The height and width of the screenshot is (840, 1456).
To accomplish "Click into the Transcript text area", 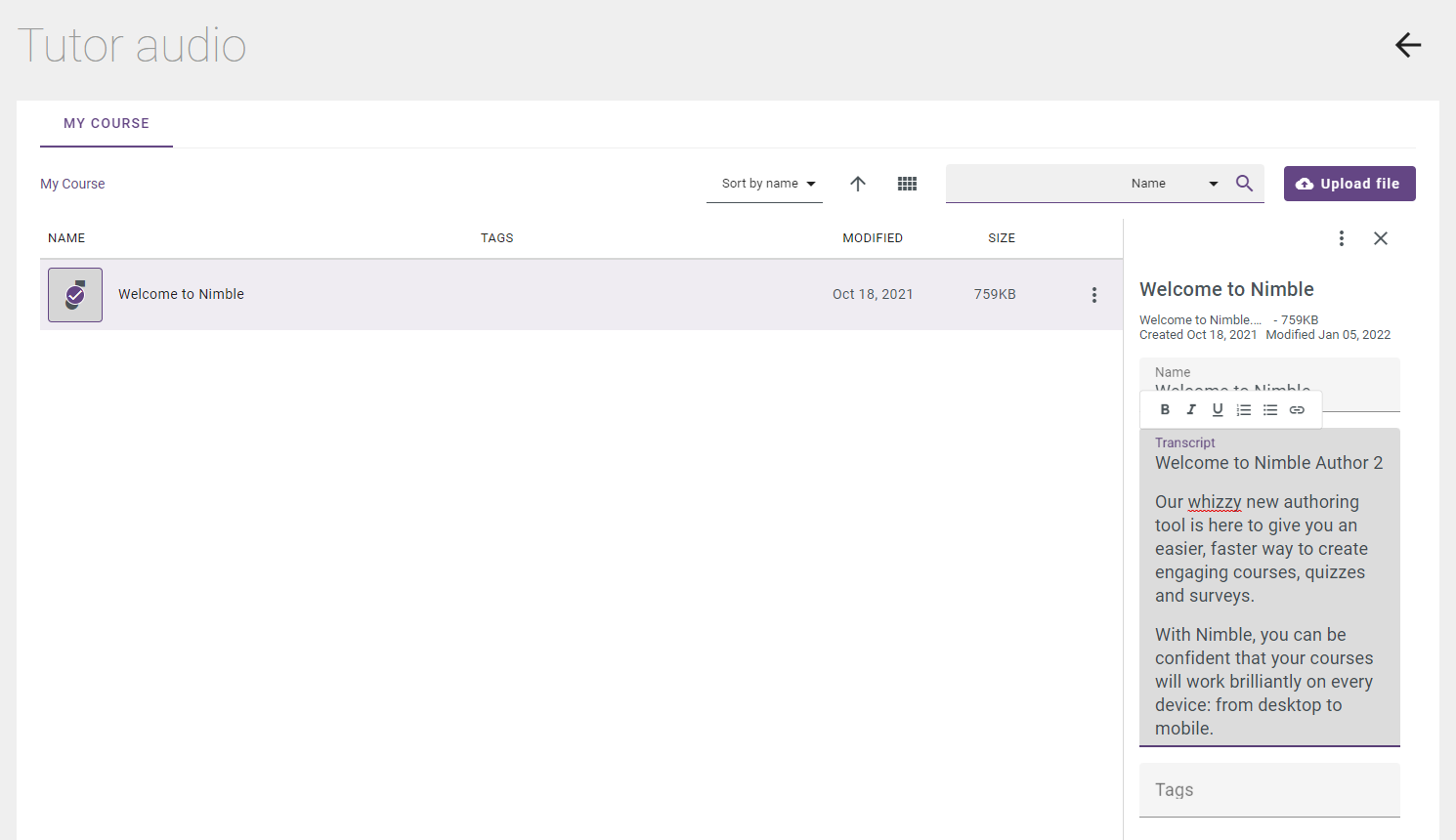I will (x=1269, y=587).
